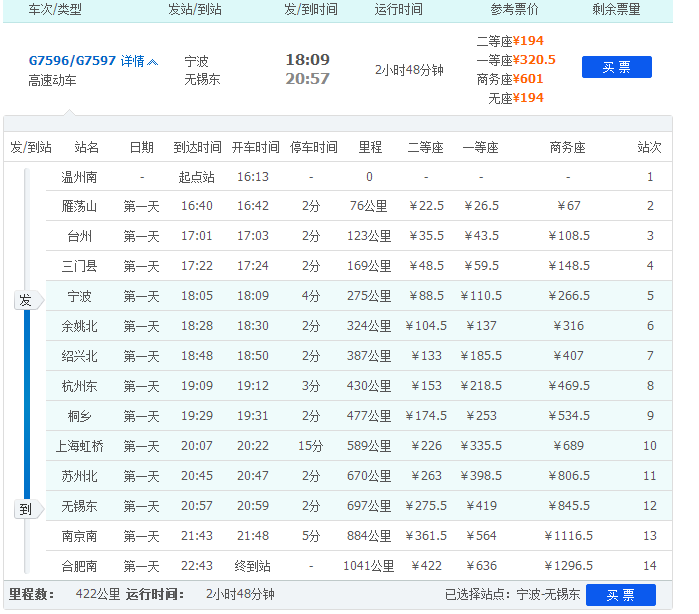699x614 pixels.
Task: Click the 余姚北 station name
Action: [x=79, y=326]
